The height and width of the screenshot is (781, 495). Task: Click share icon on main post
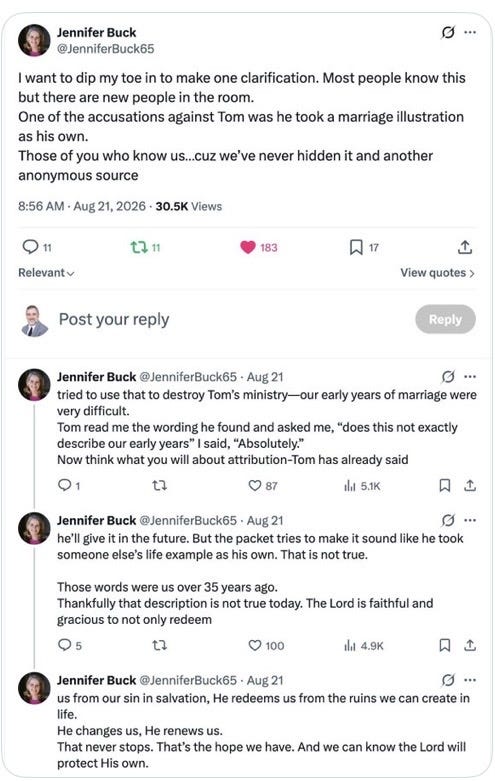coord(465,247)
